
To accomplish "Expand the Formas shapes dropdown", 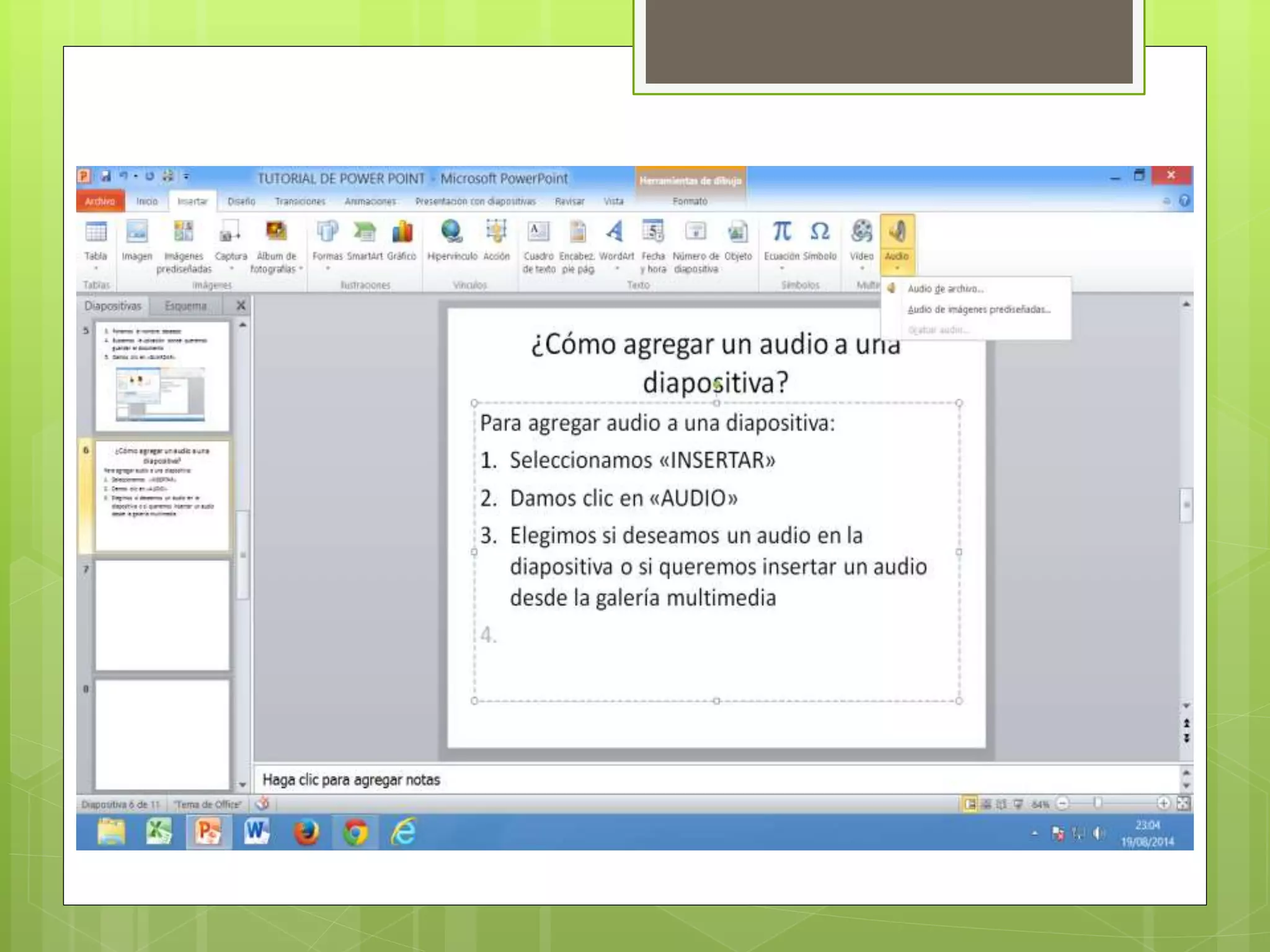I will pyautogui.click(x=327, y=269).
